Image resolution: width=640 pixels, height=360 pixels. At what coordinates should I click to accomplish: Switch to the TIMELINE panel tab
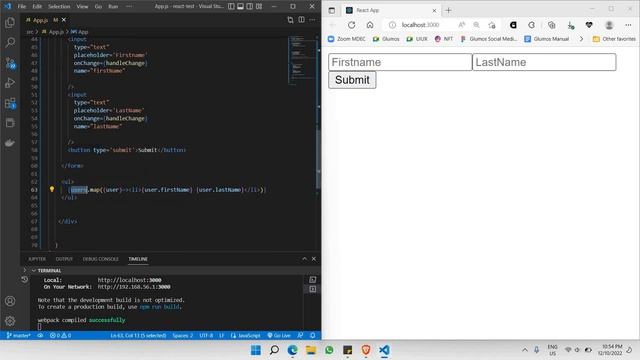tap(138, 259)
